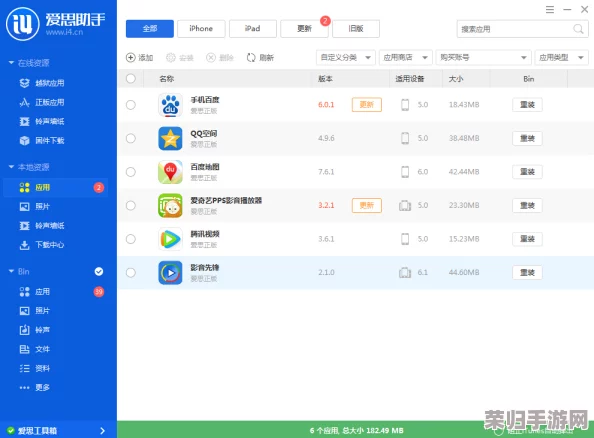Select the 手机百度 row checkbox
Screen dimensions: 594x438
coord(131,105)
